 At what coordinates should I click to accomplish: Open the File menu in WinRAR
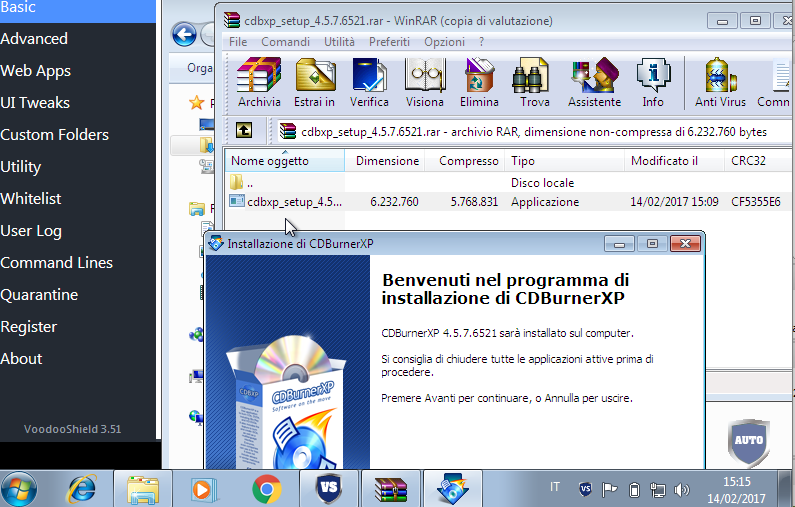(x=238, y=42)
